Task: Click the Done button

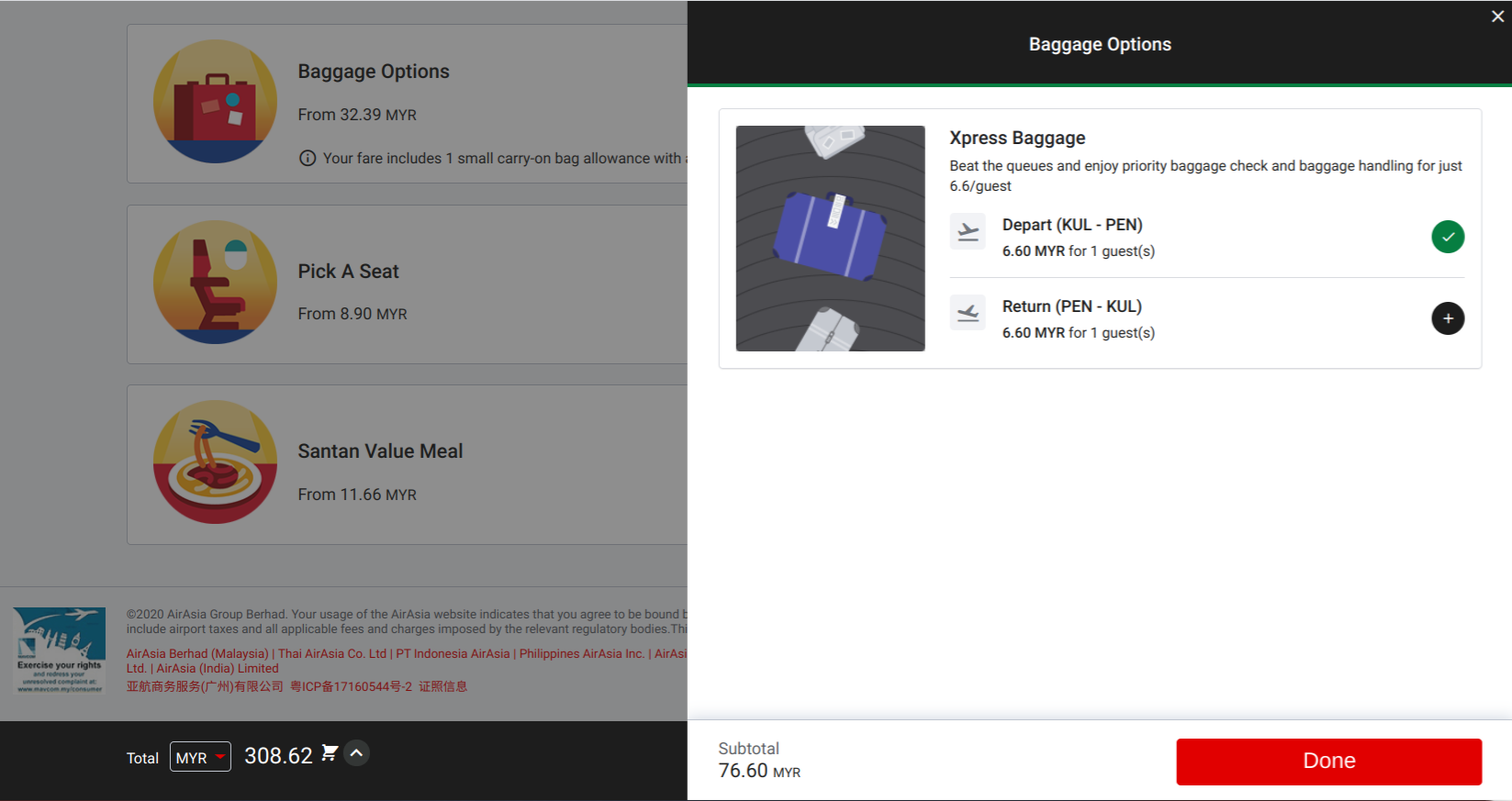Action: (x=1328, y=762)
